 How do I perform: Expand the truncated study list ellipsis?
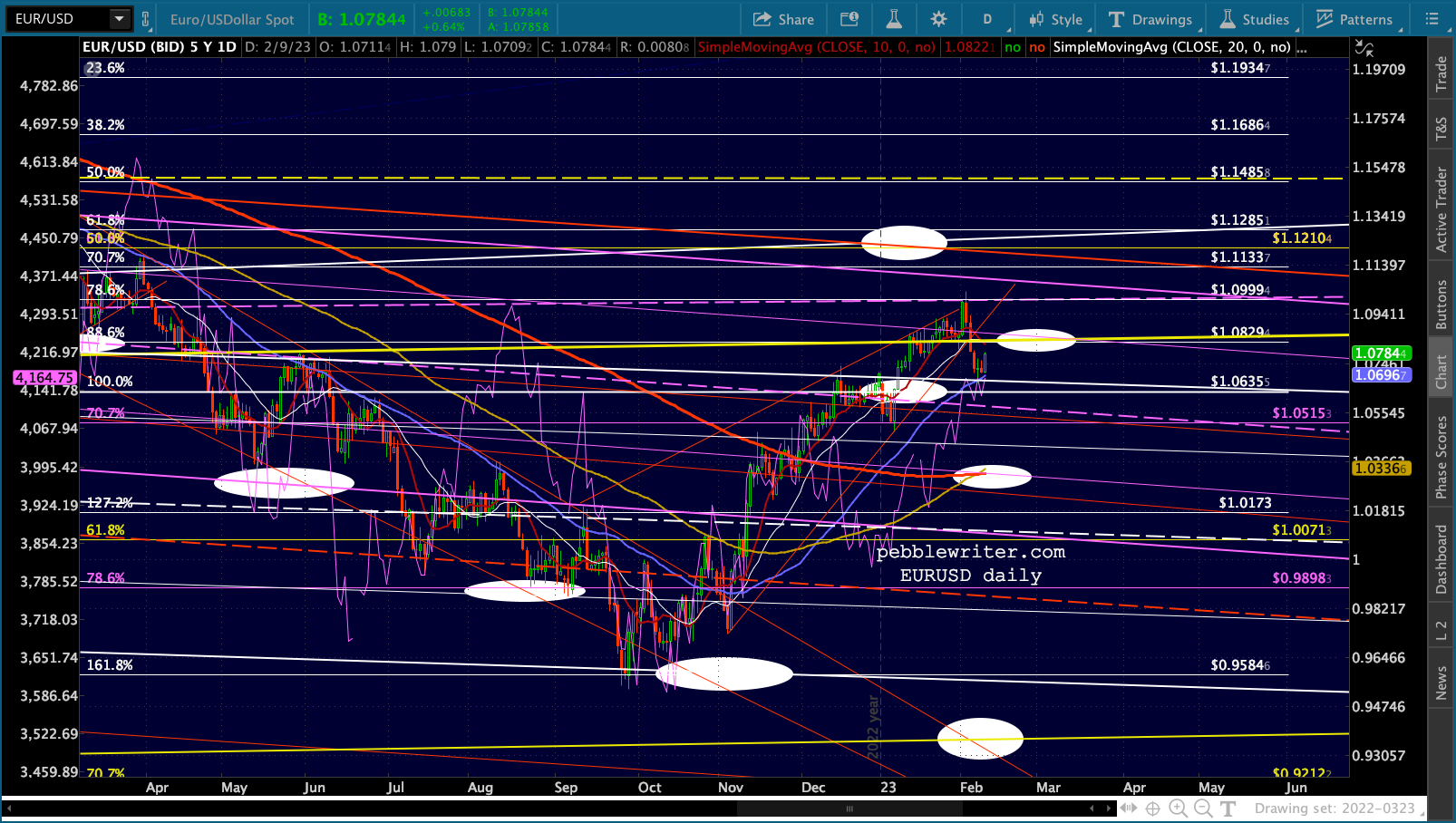pyautogui.click(x=1302, y=47)
